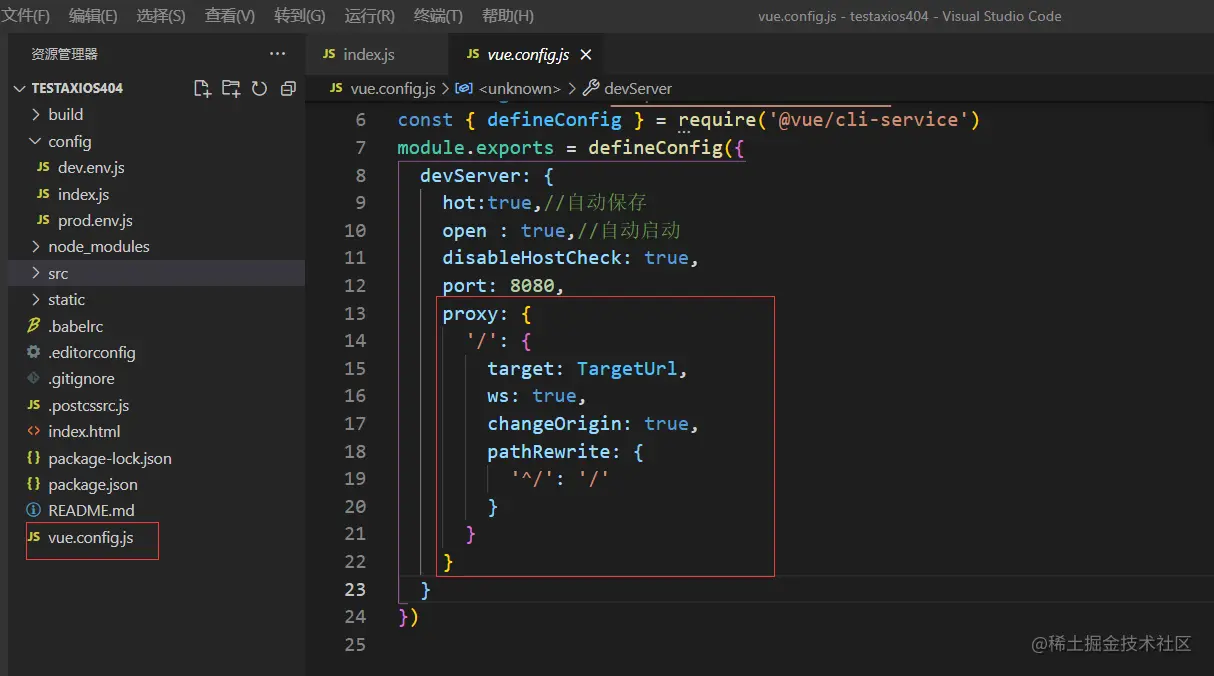Click the defineConfig call on line 7

(655, 148)
